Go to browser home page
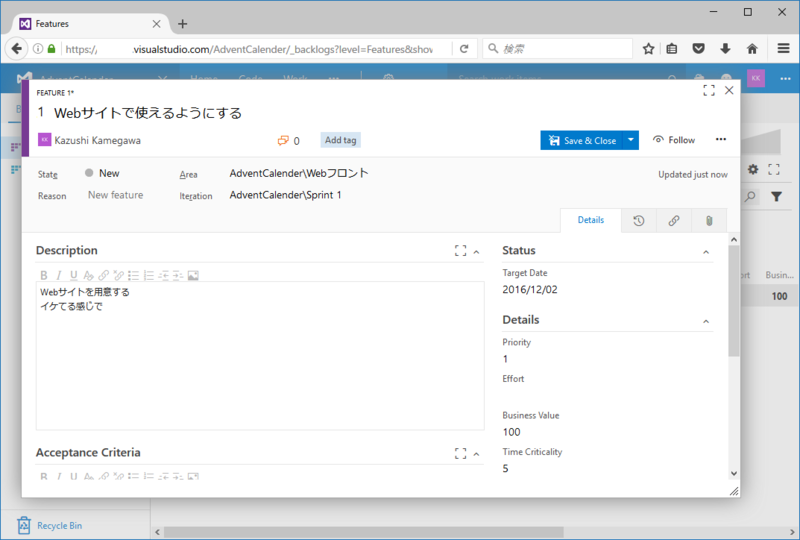This screenshot has width=800, height=540. click(752, 48)
